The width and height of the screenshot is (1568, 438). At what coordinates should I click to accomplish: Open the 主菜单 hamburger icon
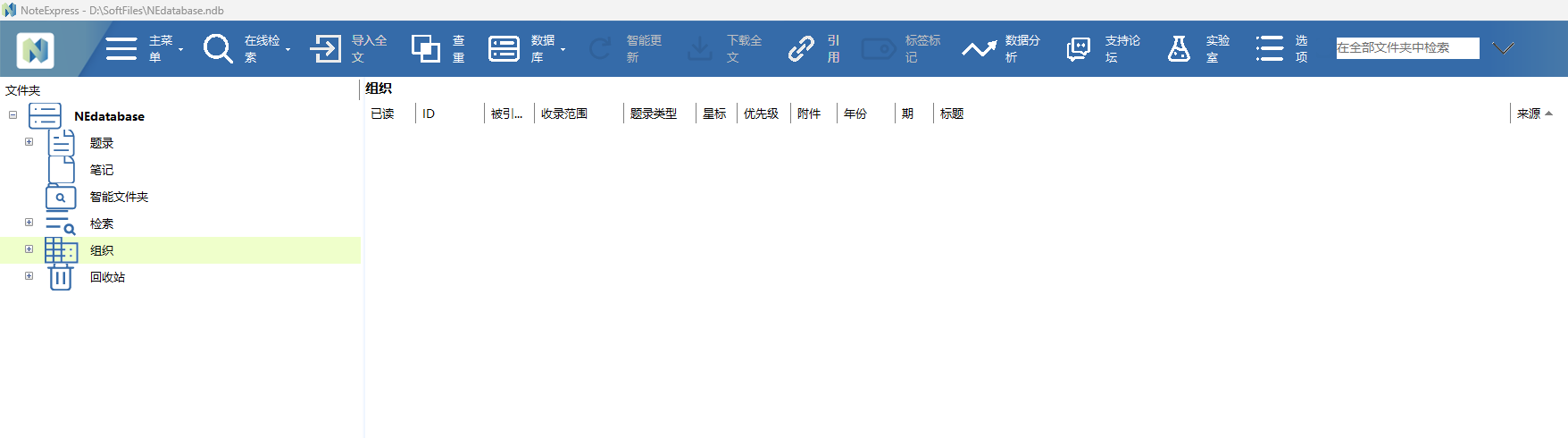tap(121, 48)
